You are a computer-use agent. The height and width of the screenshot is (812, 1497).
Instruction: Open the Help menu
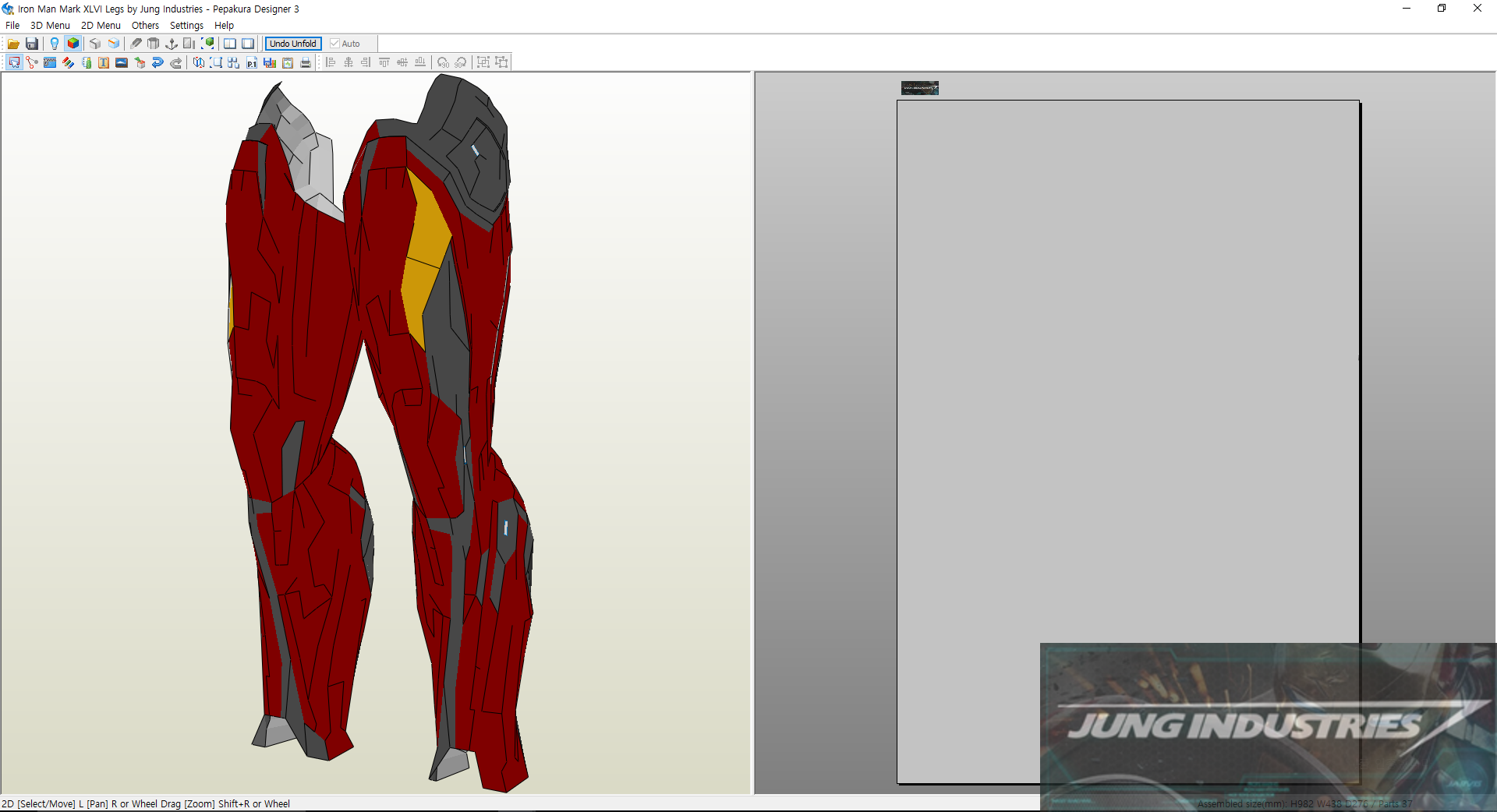click(x=224, y=26)
